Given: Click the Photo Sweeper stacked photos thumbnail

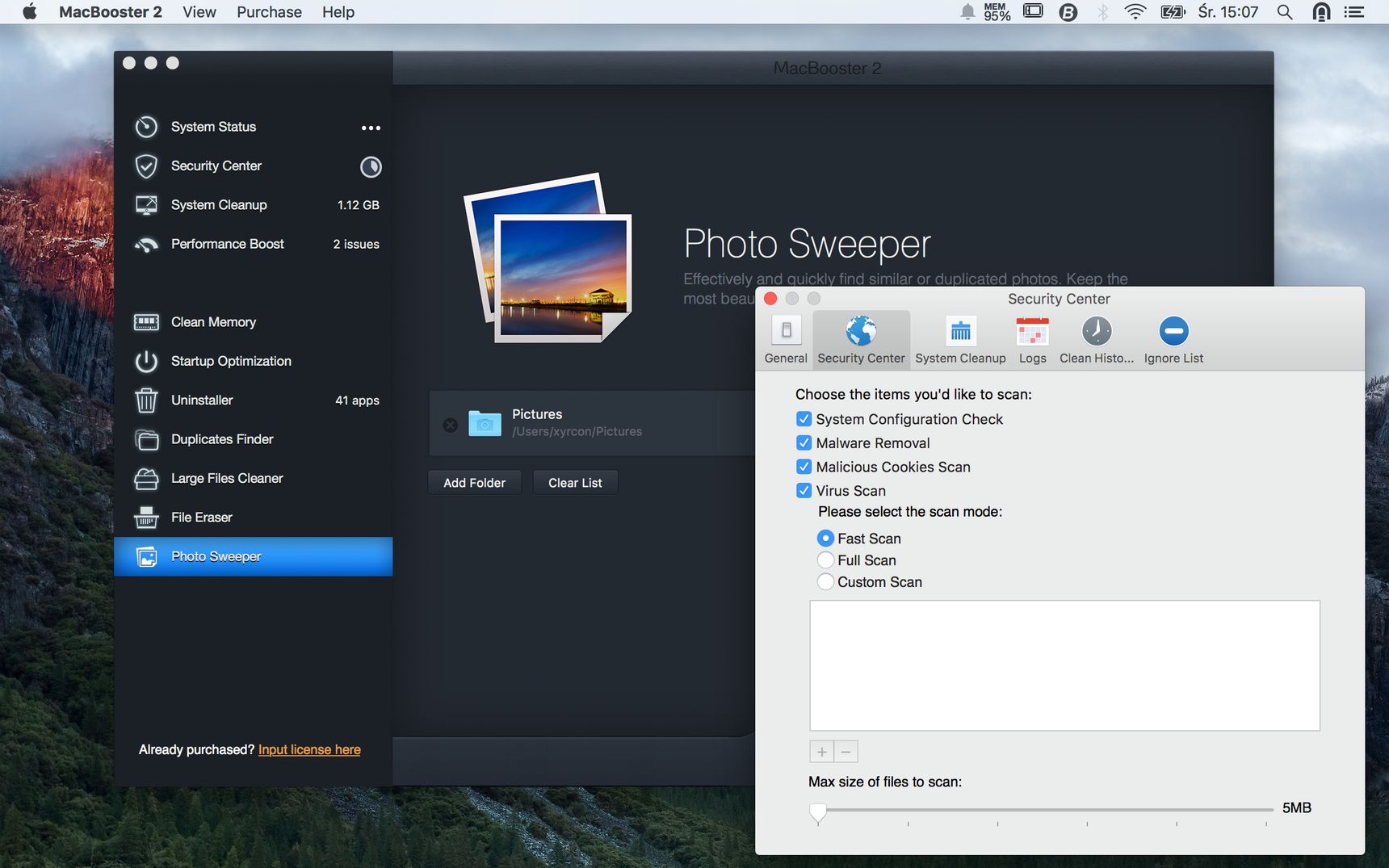Looking at the screenshot, I should (548, 258).
